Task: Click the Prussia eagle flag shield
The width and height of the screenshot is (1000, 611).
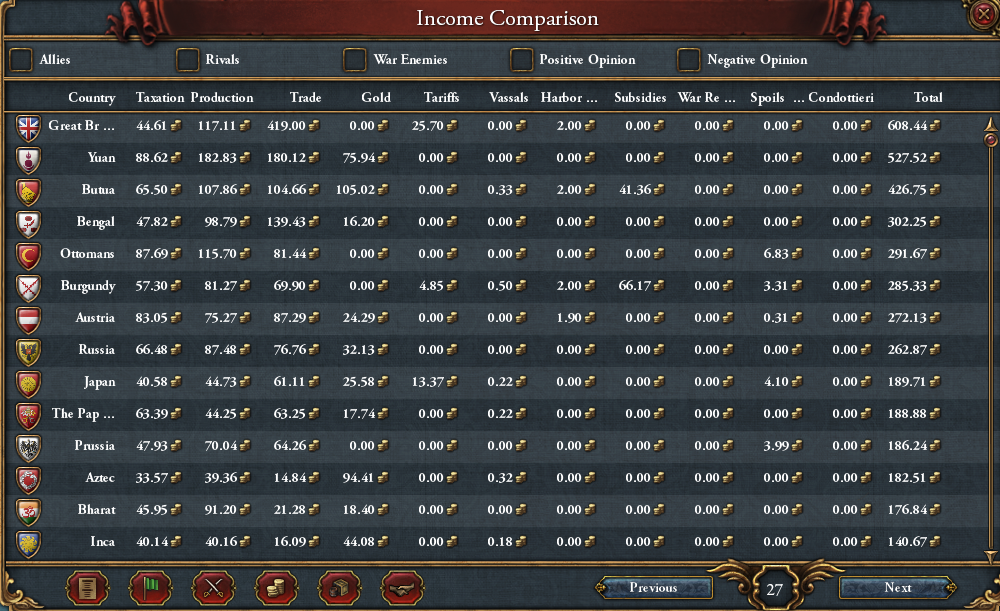Action: click(29, 447)
